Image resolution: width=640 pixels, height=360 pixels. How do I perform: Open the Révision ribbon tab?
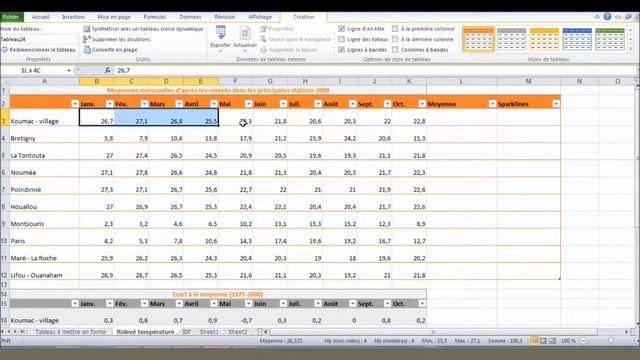[x=224, y=17]
